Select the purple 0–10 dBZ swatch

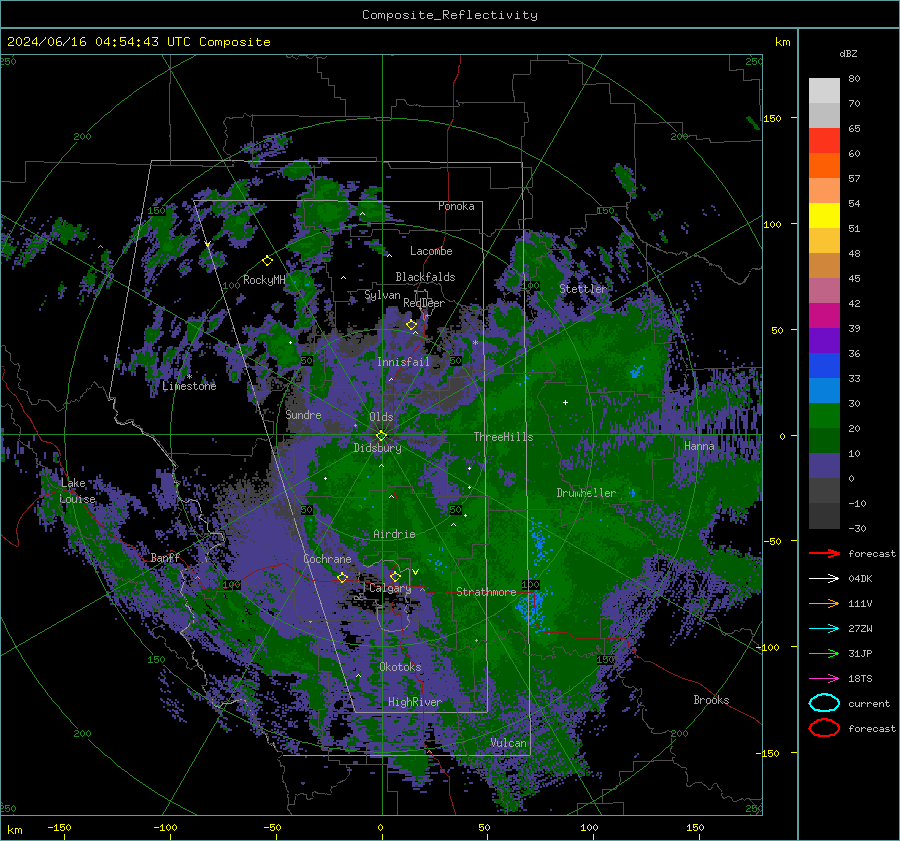pos(824,466)
